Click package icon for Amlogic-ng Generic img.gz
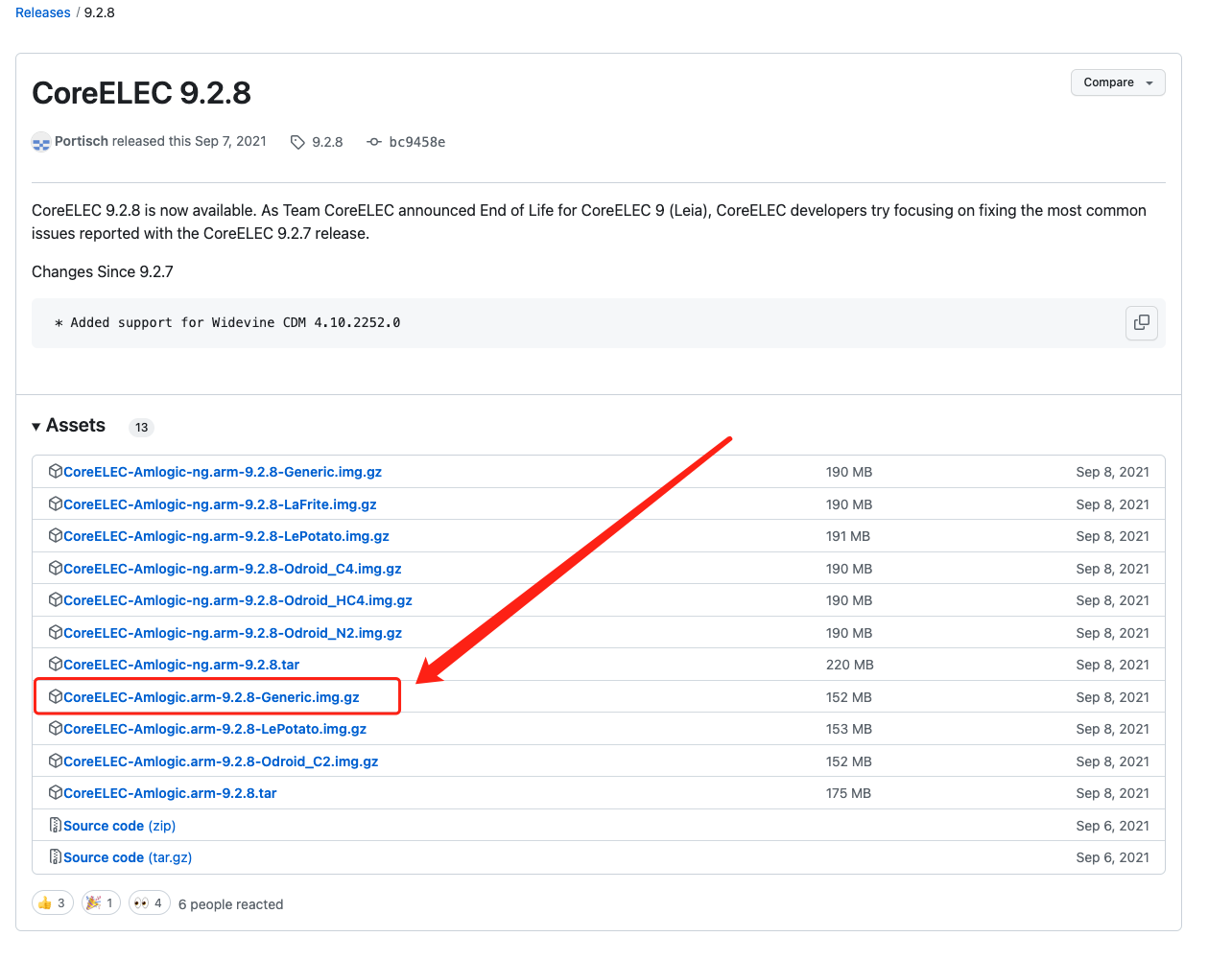Screen dimensions: 1232x960 click(x=56, y=471)
